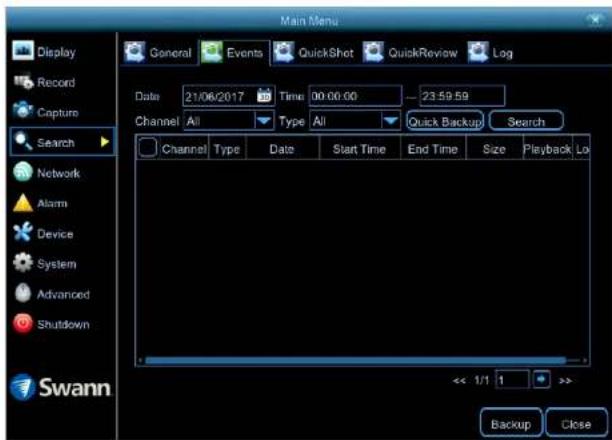The height and width of the screenshot is (440, 612).
Task: Switch to the Events tab
Action: (x=234, y=53)
